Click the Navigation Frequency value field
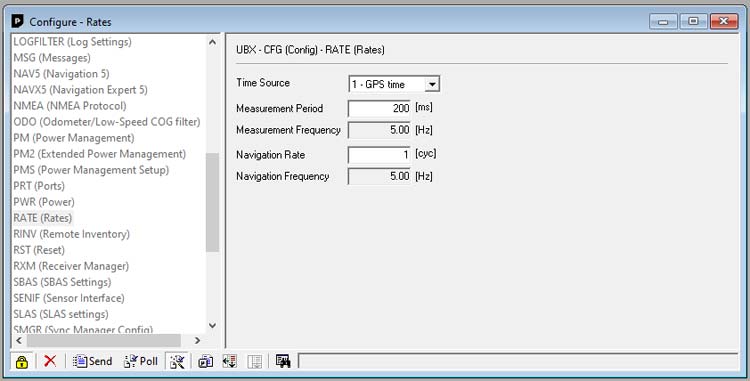Screen dimensions: 750x381 click(379, 176)
